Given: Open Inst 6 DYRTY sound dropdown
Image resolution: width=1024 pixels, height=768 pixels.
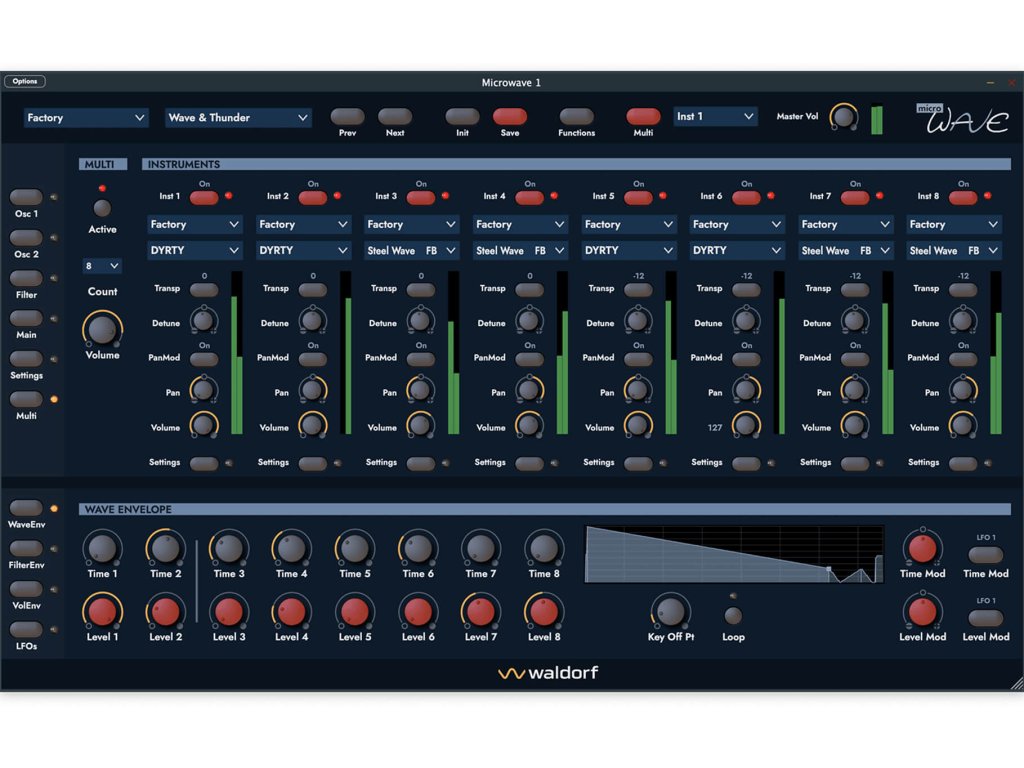Looking at the screenshot, I should pos(737,250).
